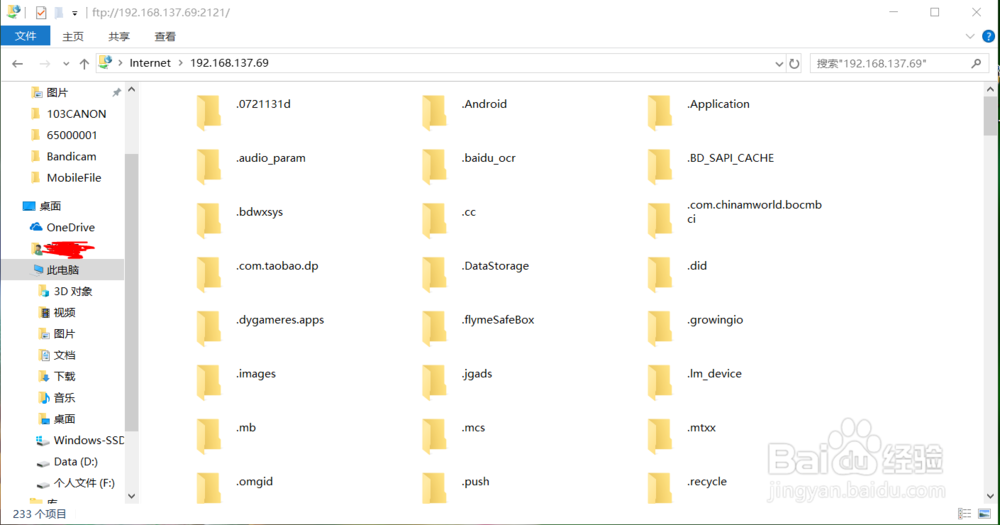Select the .omgid folder icon
This screenshot has height=525, width=1000.
point(209,488)
